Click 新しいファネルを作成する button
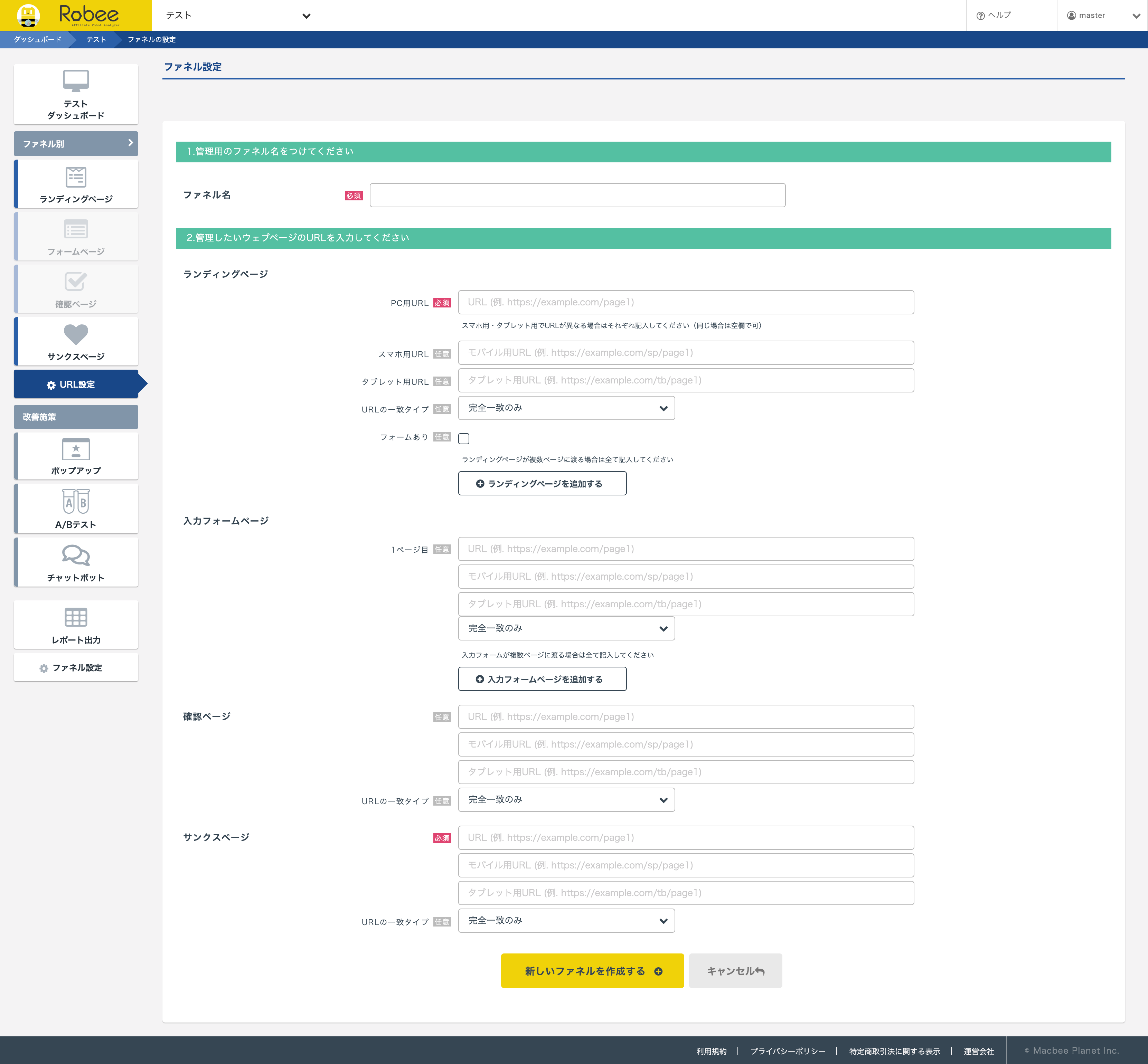1148x1064 pixels. pos(592,971)
